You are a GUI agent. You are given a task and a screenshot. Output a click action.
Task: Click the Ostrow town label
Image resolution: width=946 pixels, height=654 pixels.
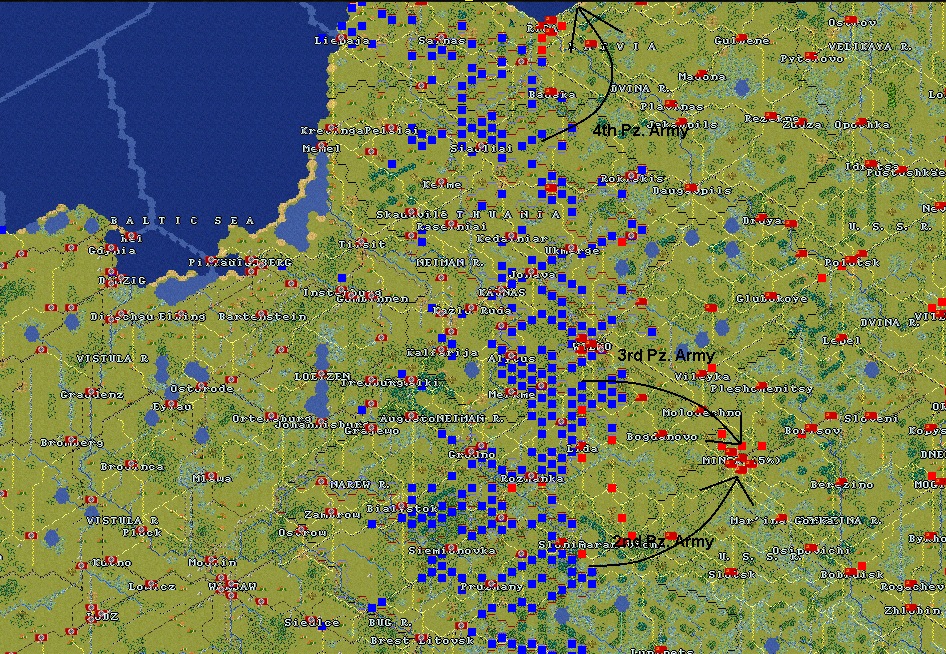[302, 533]
